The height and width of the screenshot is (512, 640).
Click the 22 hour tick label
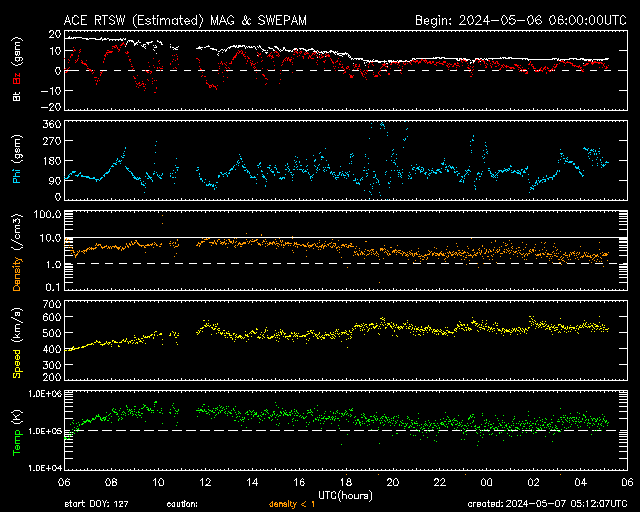tap(440, 483)
